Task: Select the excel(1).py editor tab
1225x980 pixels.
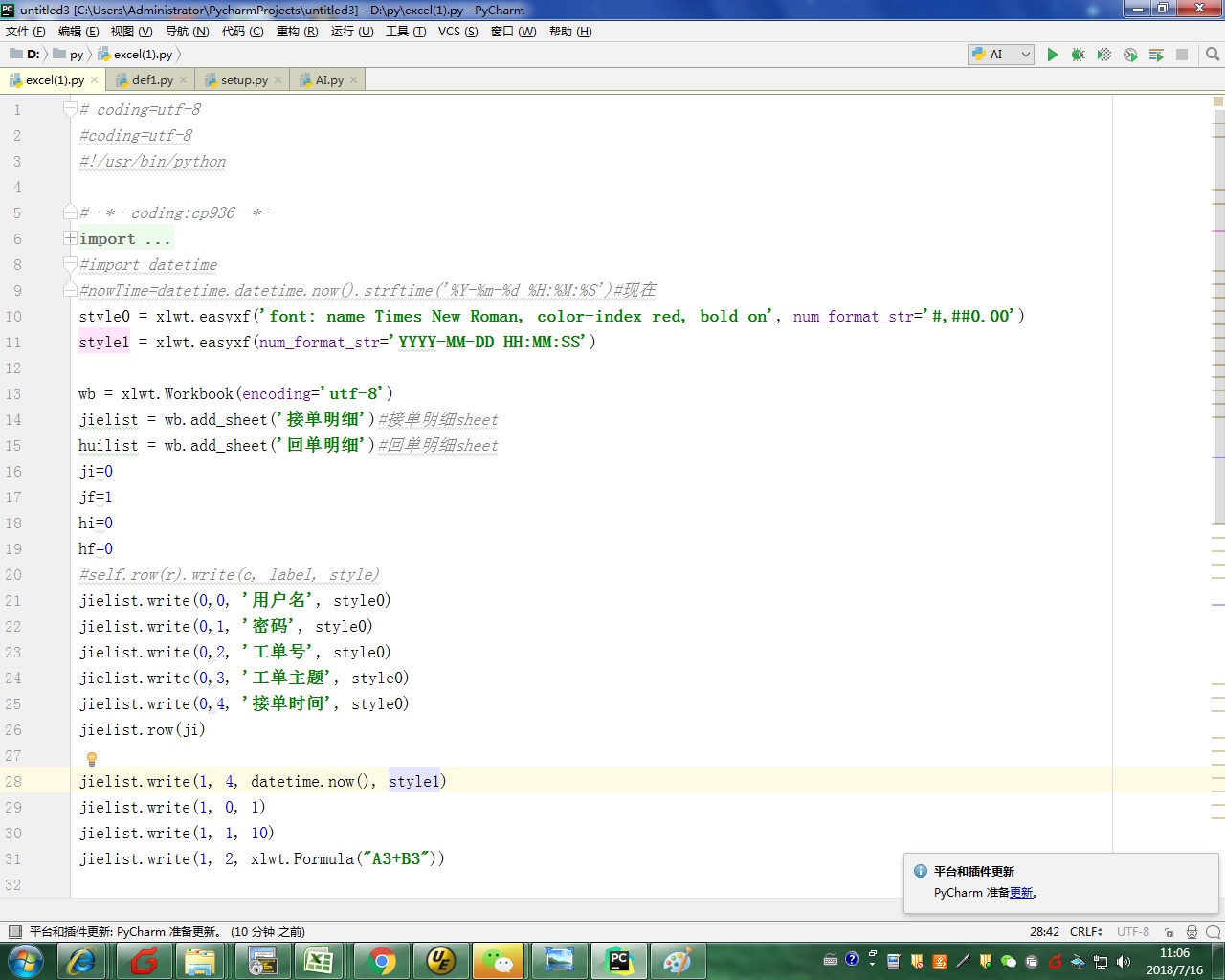Action: point(54,80)
